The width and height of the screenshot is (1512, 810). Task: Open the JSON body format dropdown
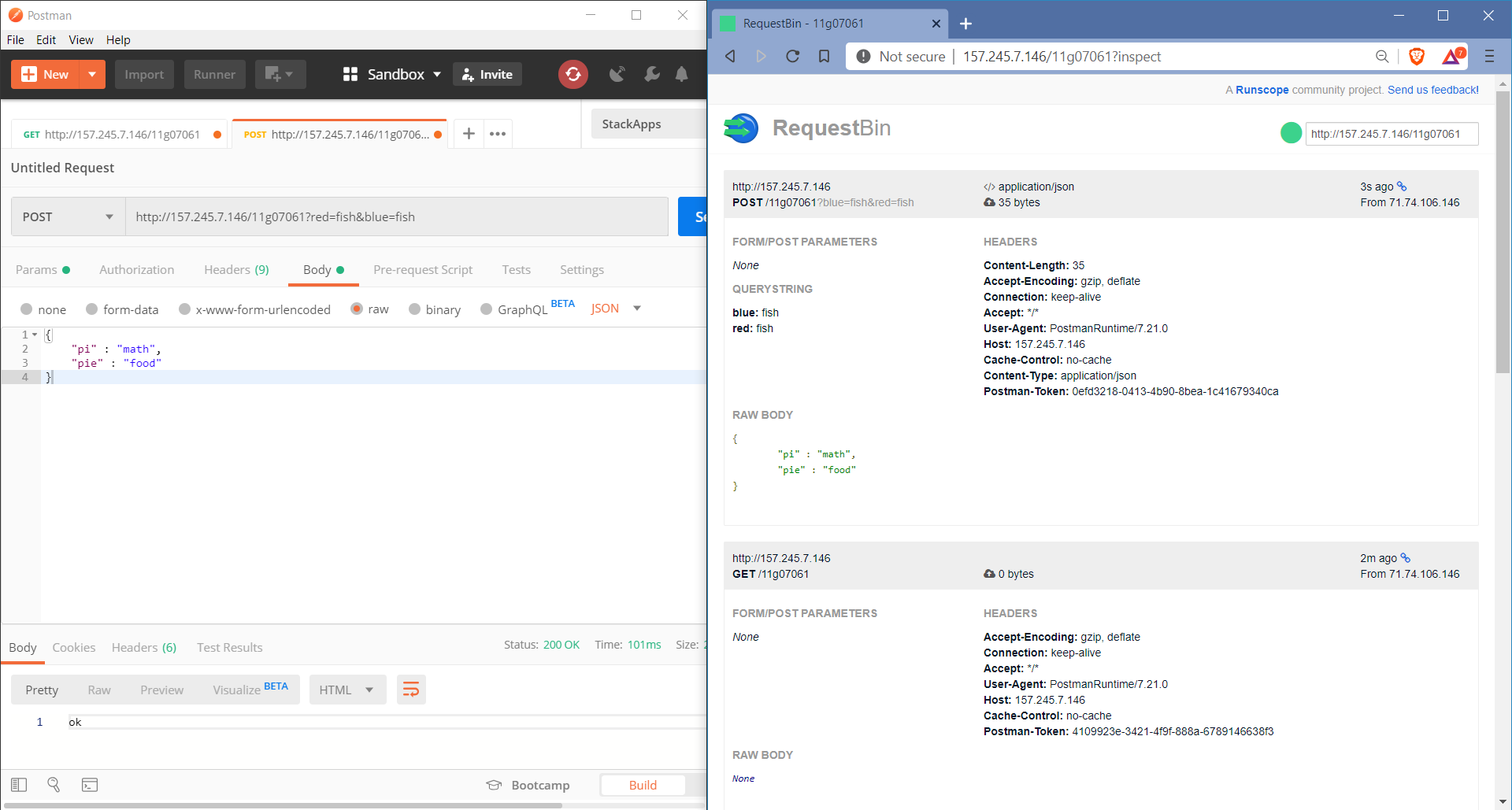point(616,309)
